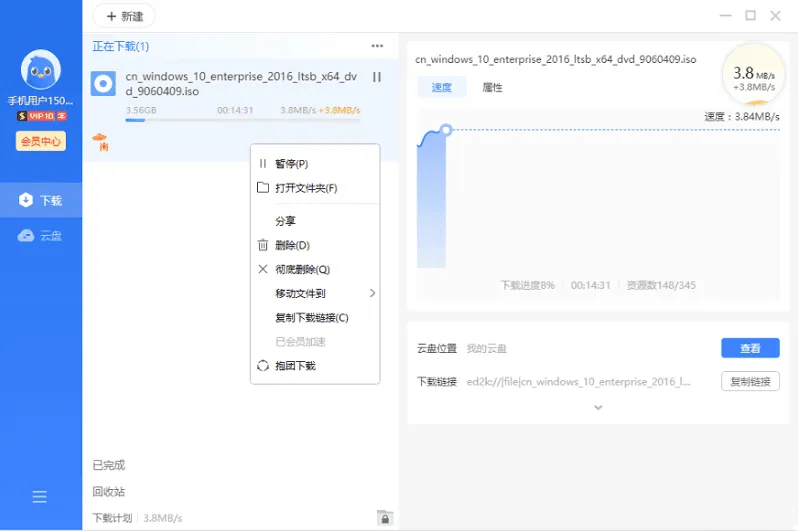Click the 我的云盘 cloud location text

tap(487, 348)
